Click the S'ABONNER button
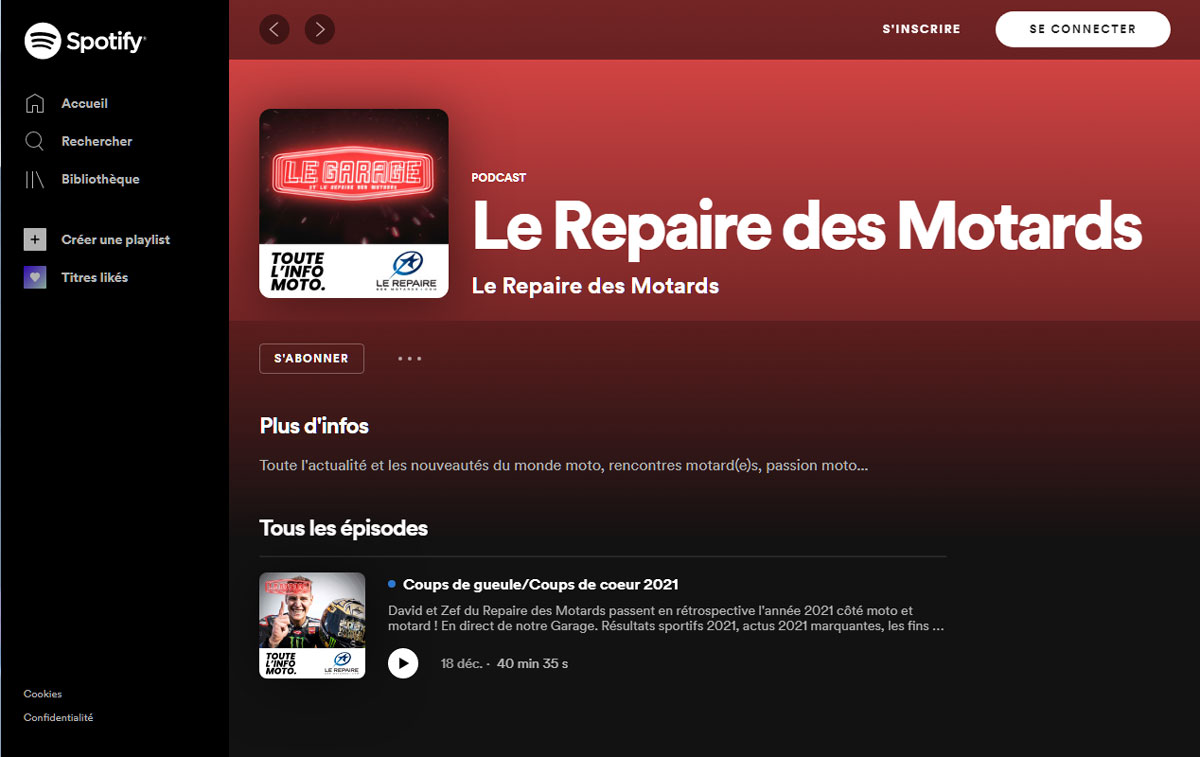 tap(311, 358)
